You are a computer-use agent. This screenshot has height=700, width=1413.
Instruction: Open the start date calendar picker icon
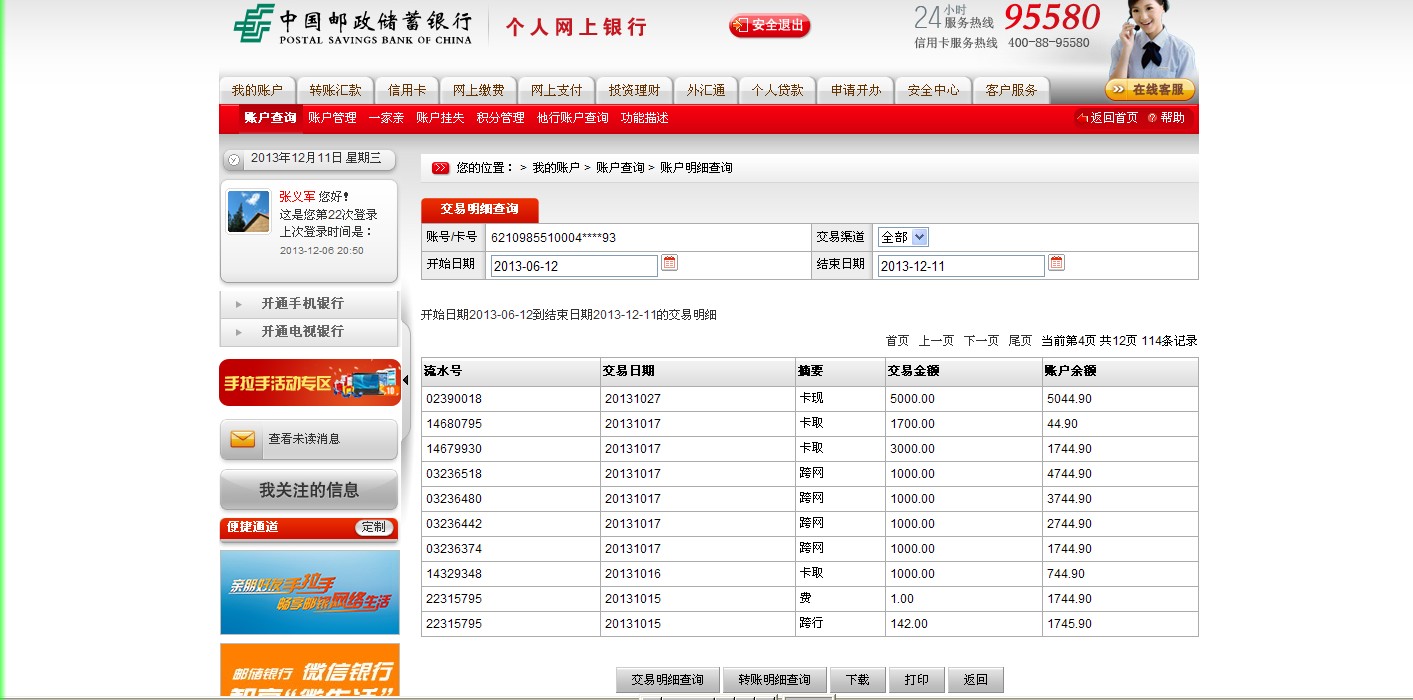pos(670,263)
